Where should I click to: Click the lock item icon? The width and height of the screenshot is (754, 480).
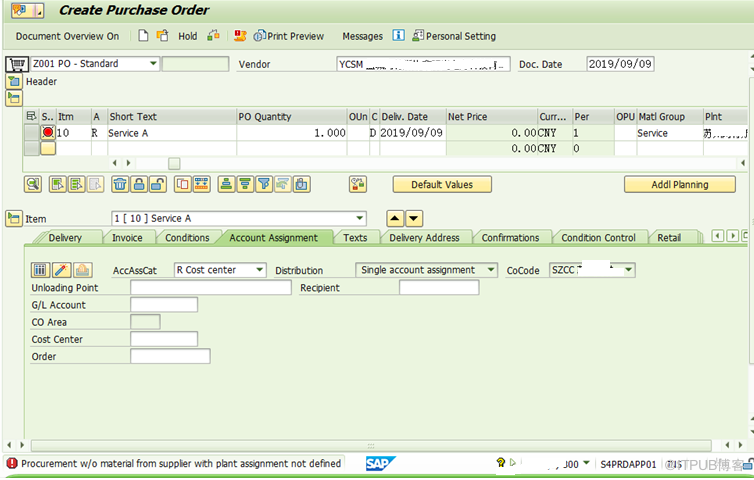pos(139,184)
